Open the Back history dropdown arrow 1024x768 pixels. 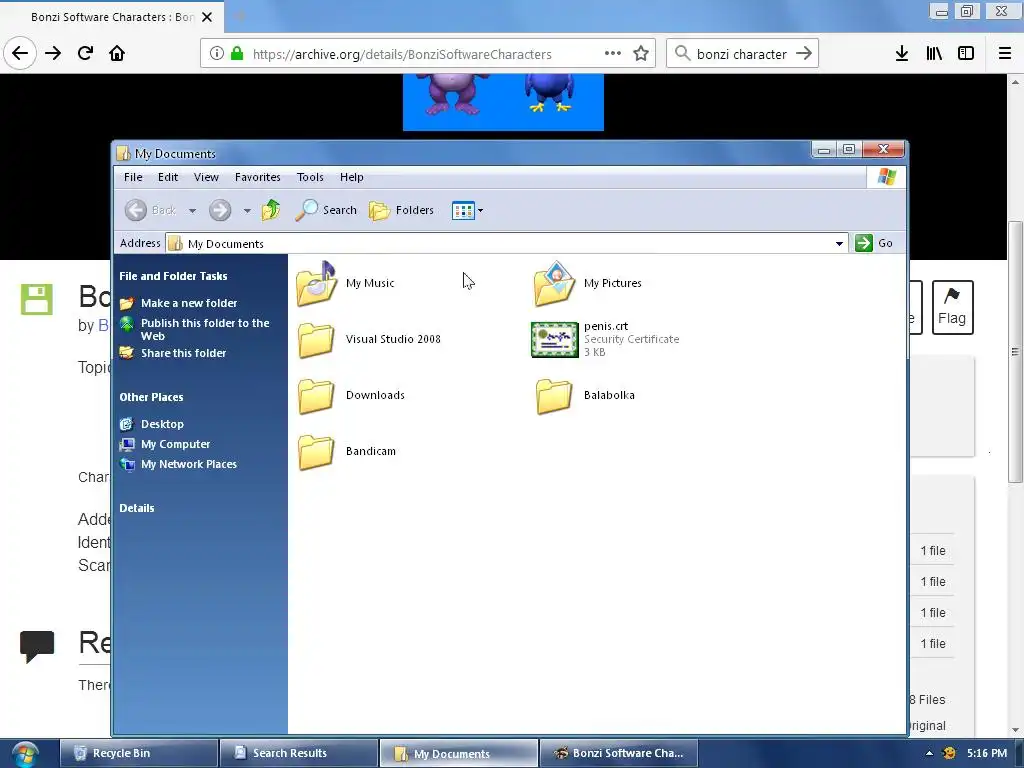click(192, 210)
